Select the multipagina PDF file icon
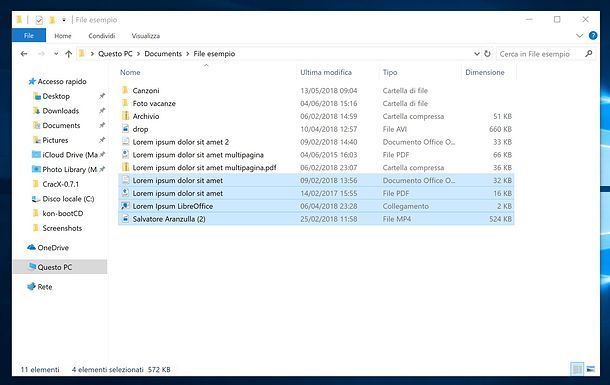Image resolution: width=610 pixels, height=385 pixels. coord(125,155)
